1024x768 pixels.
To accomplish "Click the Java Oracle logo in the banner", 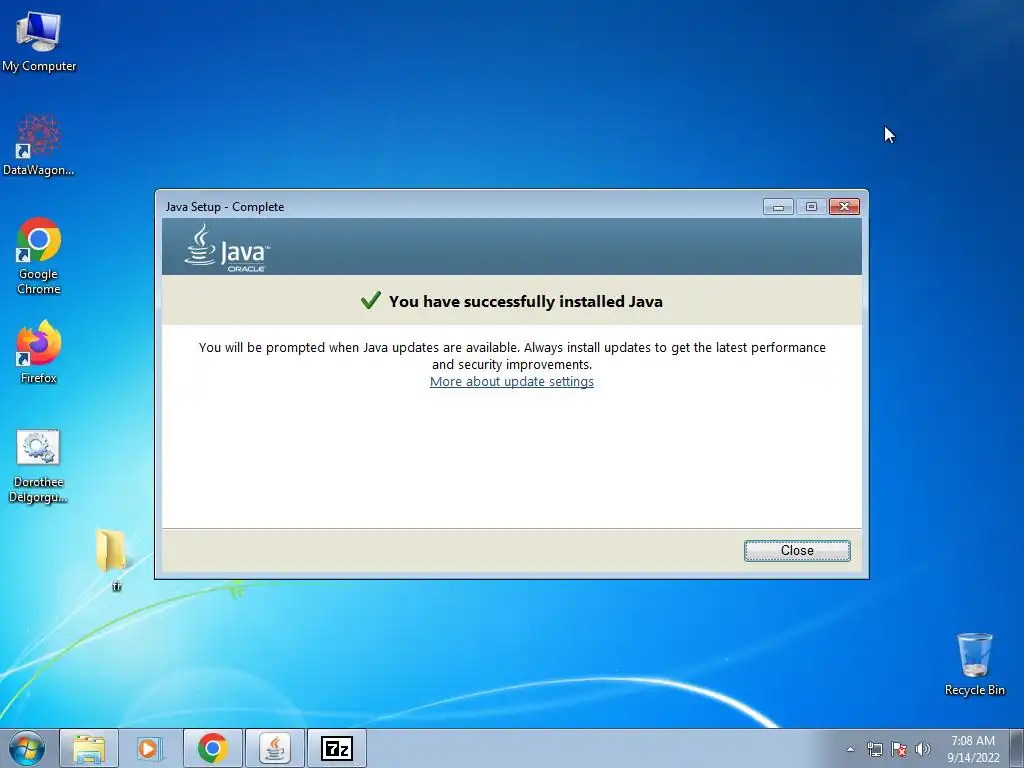I will coord(227,248).
